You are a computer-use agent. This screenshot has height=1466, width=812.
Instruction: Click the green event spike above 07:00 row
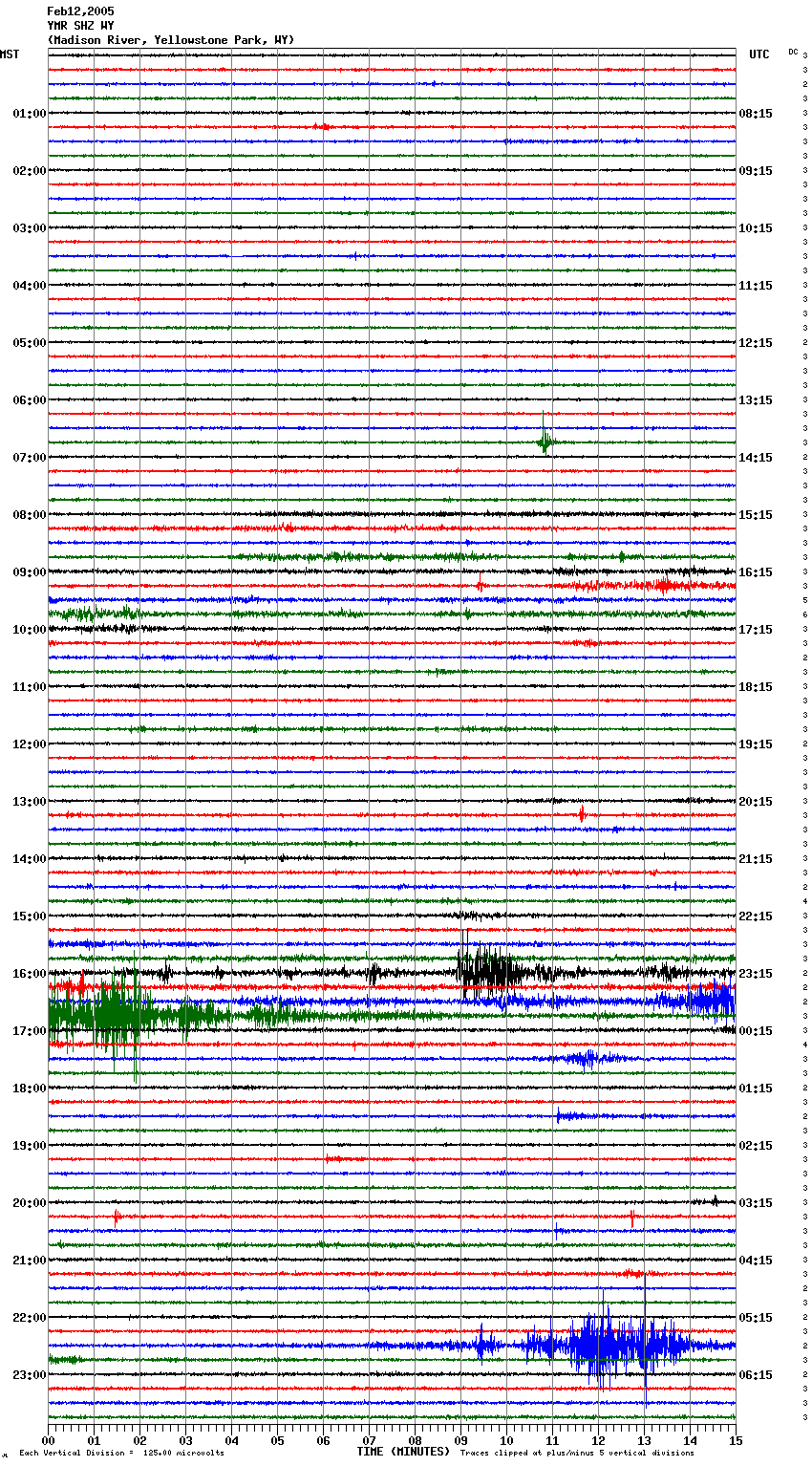click(x=545, y=436)
